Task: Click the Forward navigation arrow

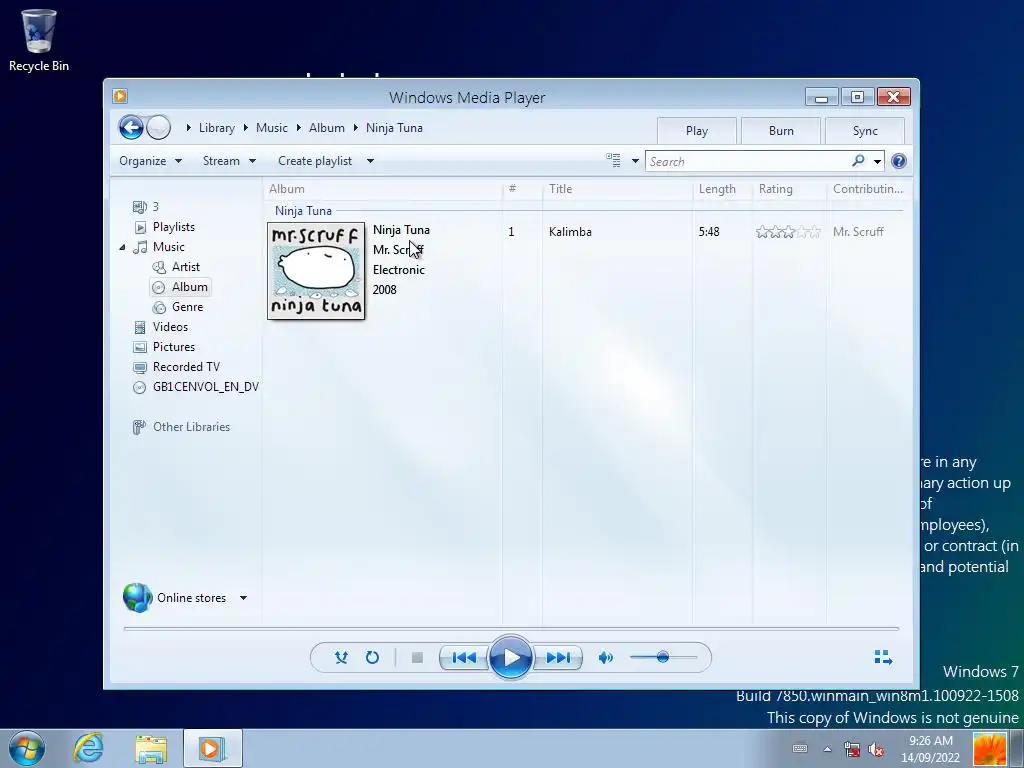Action: 159,127
